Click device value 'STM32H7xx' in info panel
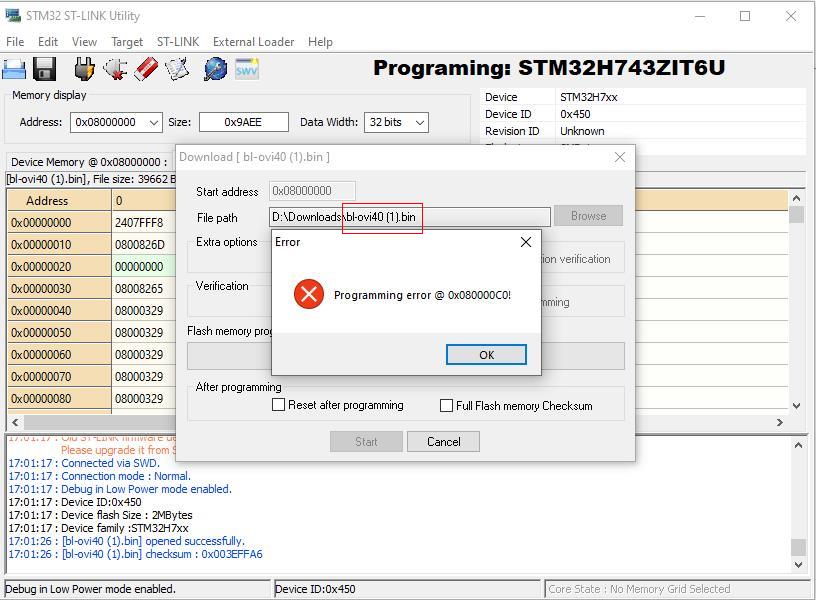 [589, 97]
